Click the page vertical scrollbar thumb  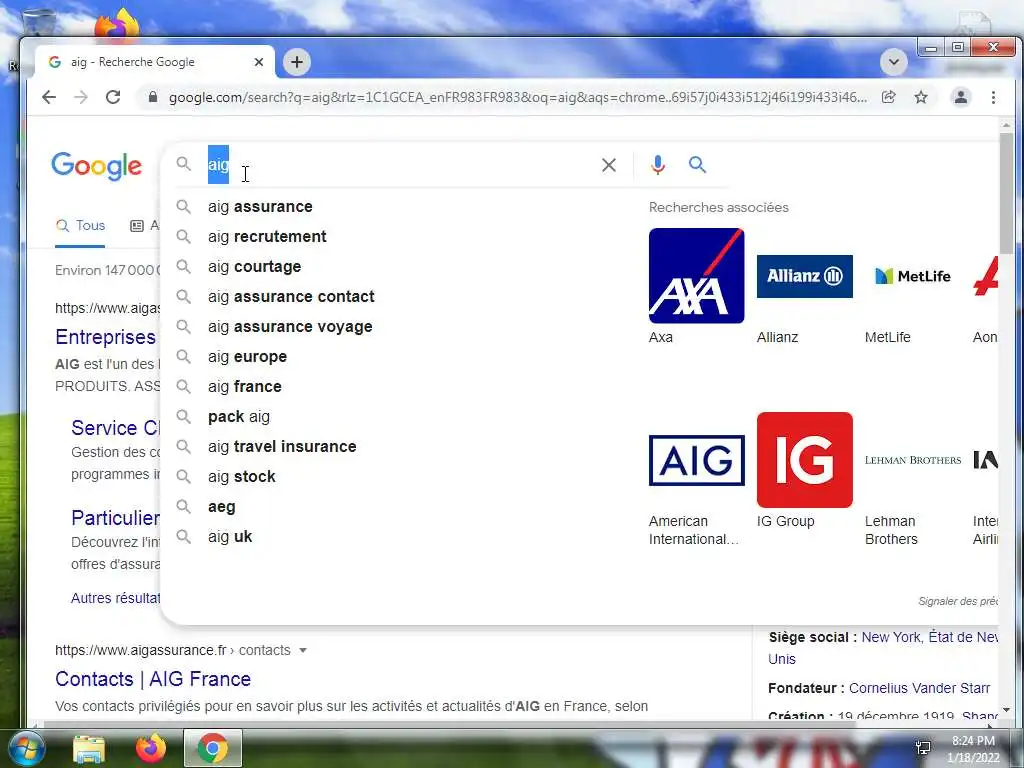(x=1006, y=193)
